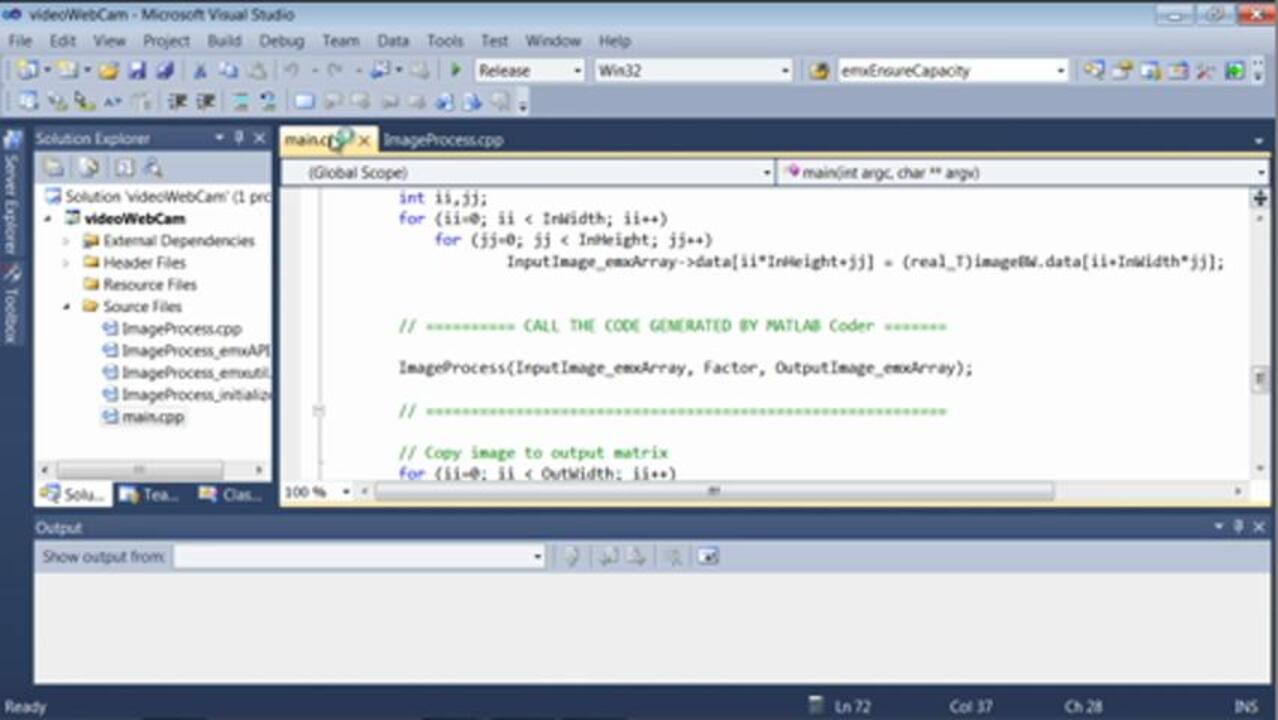Select main.cpp in Solution Explorer
The image size is (1278, 720).
point(152,417)
